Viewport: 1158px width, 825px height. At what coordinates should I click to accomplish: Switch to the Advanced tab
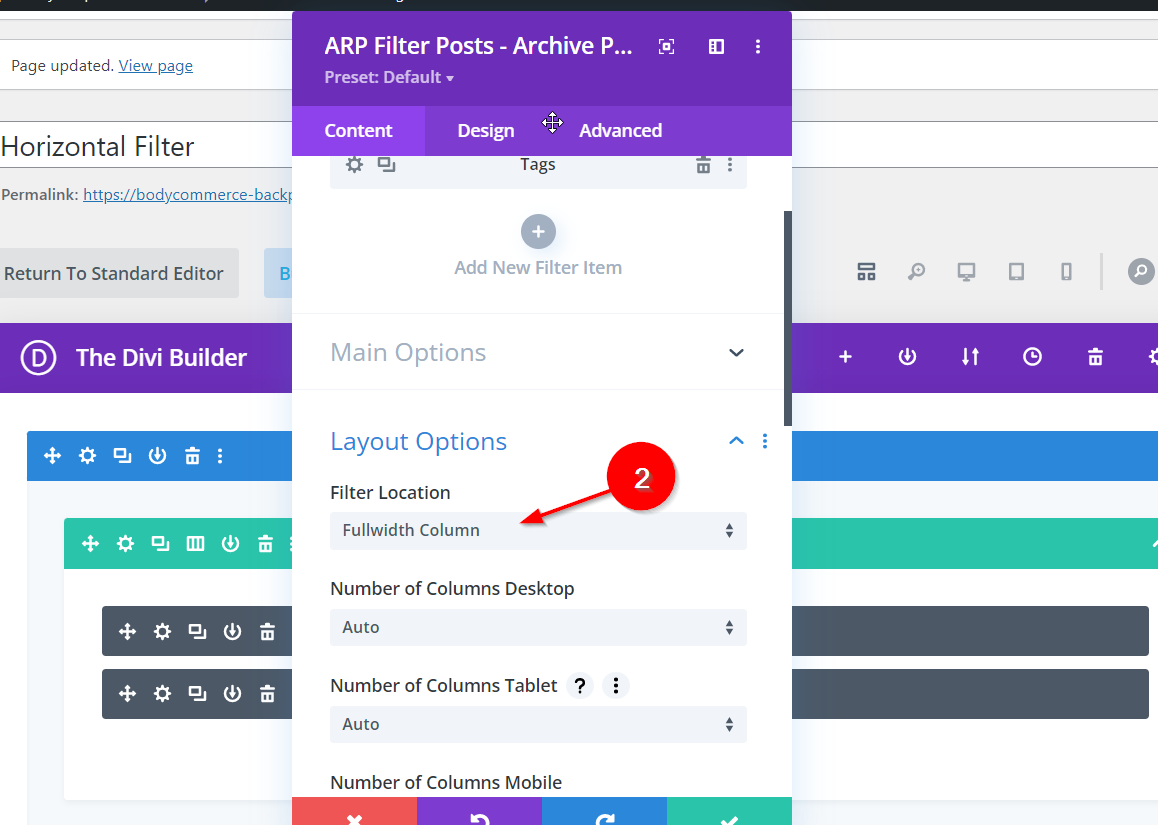pyautogui.click(x=620, y=131)
